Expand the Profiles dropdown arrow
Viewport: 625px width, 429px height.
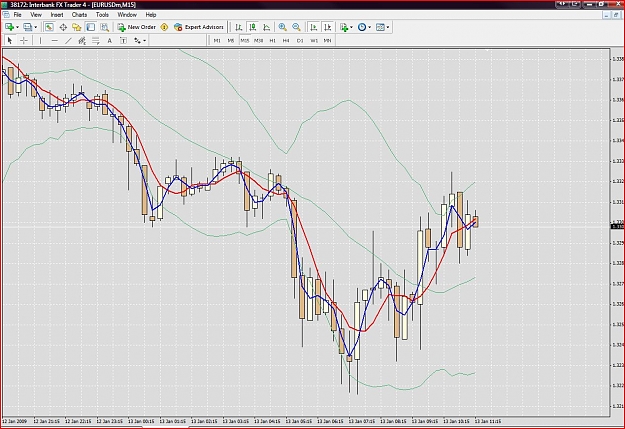35,27
